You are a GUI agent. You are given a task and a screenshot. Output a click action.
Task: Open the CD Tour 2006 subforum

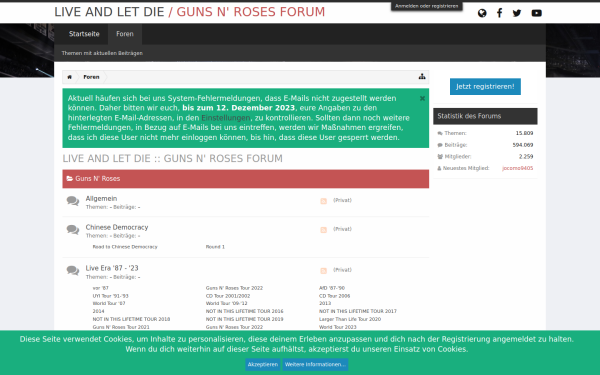[334, 296]
